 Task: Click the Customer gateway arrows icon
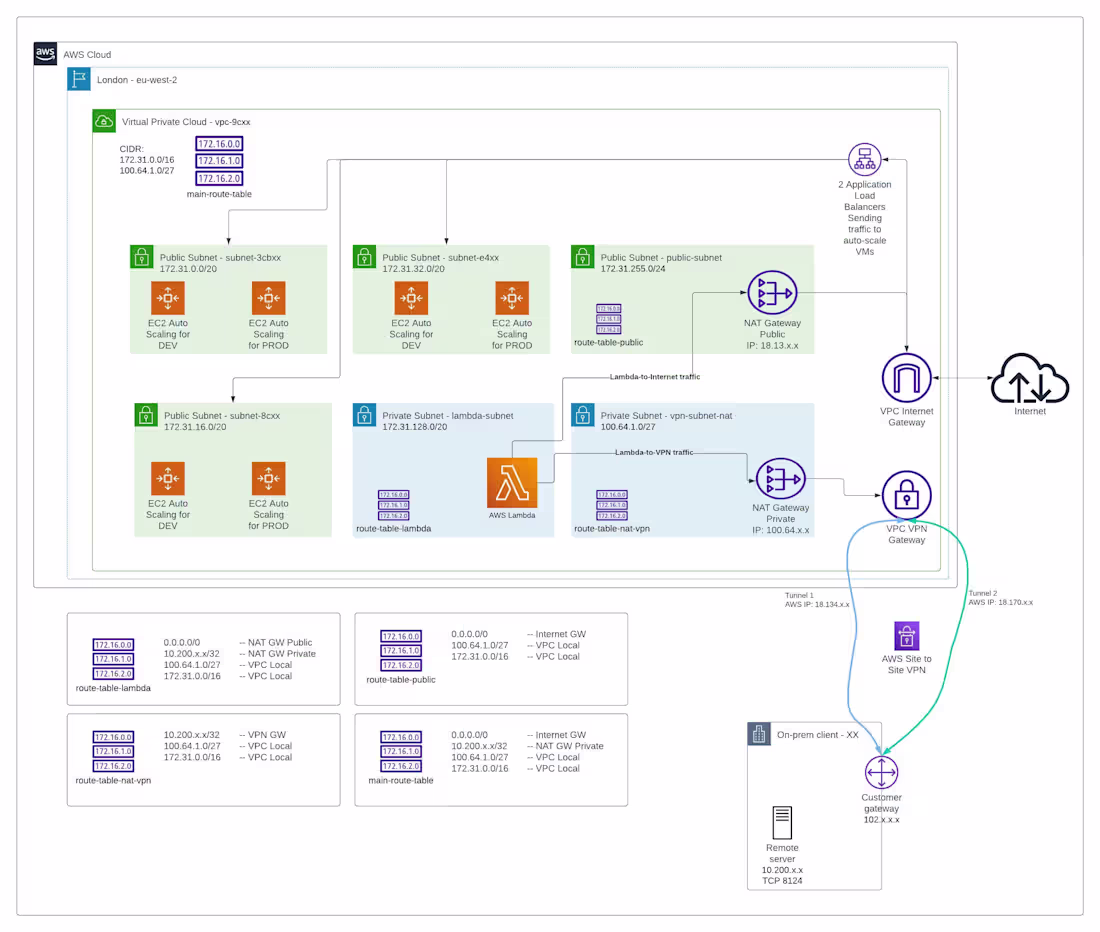[x=881, y=772]
